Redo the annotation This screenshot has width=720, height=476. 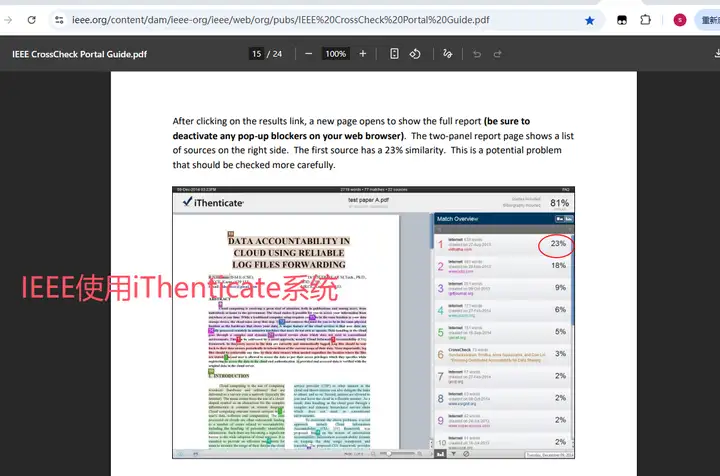[497, 54]
